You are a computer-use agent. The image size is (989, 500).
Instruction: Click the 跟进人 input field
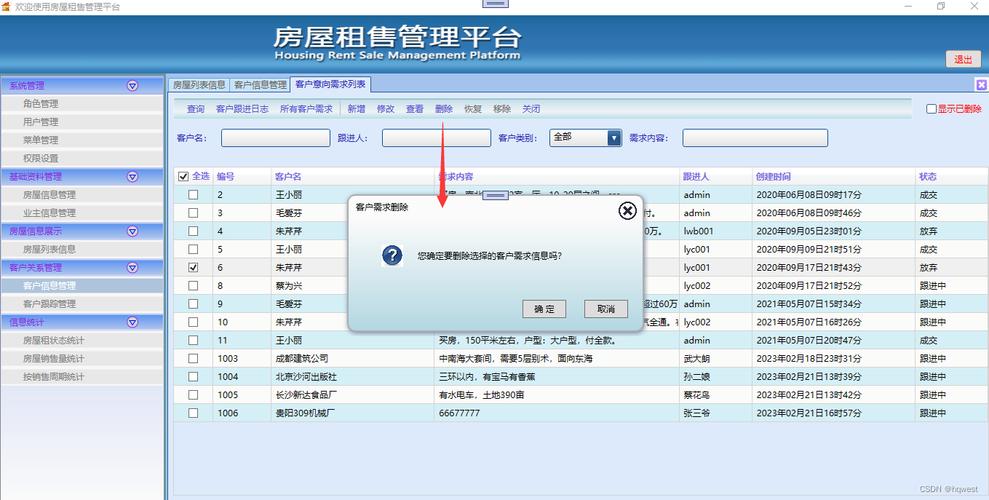click(x=436, y=138)
